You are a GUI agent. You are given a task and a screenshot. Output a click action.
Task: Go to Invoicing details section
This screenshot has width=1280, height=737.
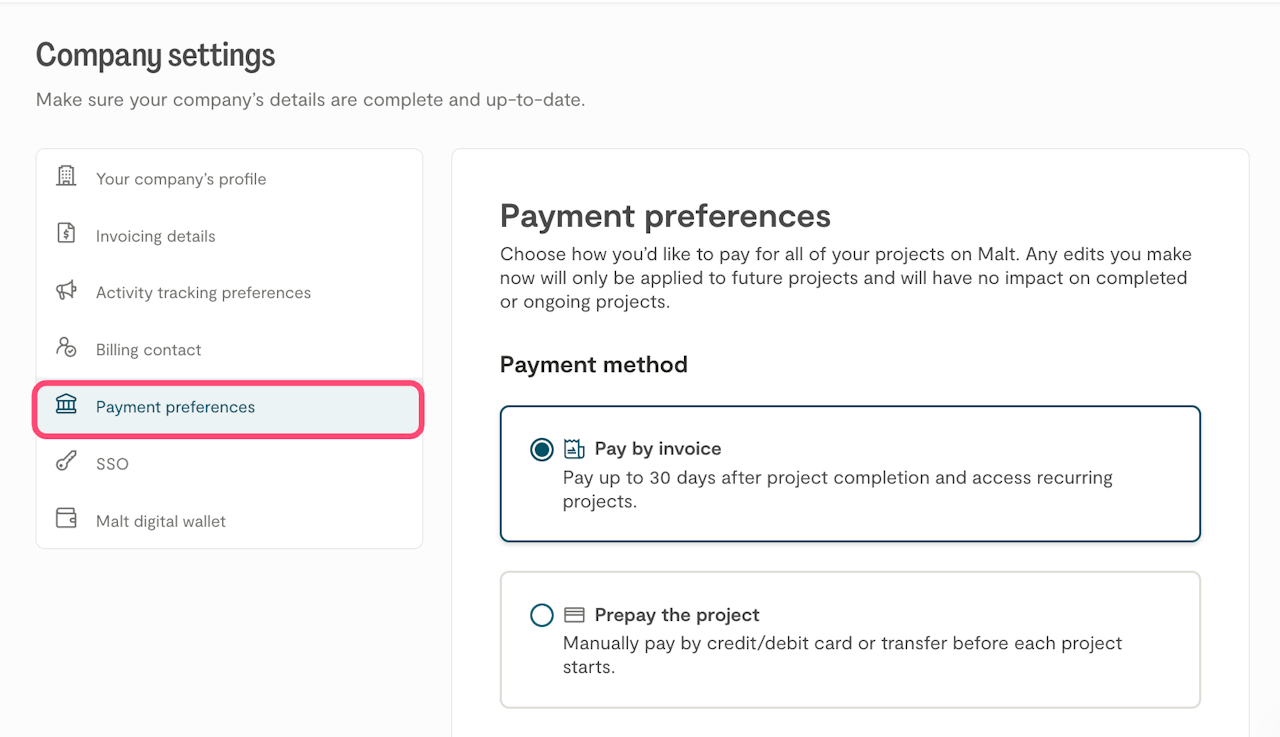(x=156, y=236)
